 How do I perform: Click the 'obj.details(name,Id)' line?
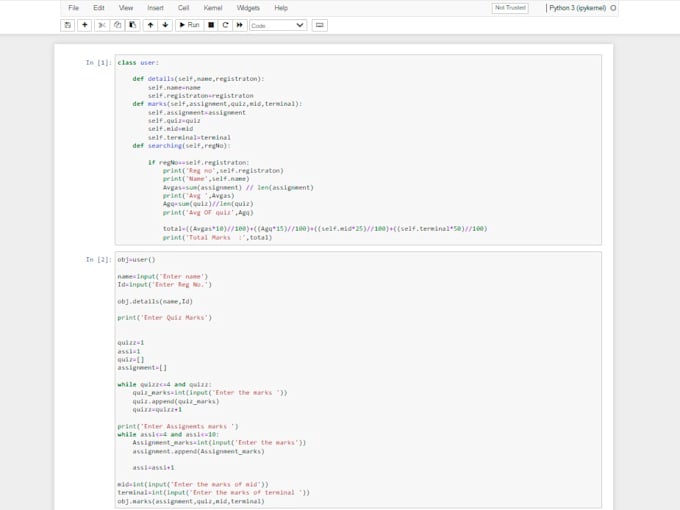(155, 301)
